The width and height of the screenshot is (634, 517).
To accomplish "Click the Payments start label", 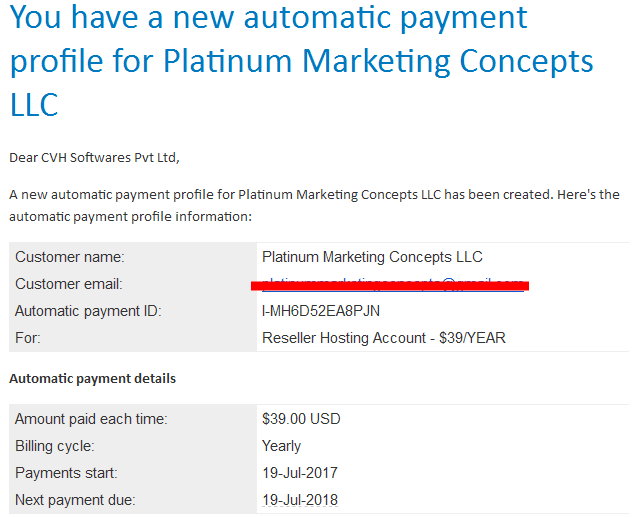I will point(66,473).
